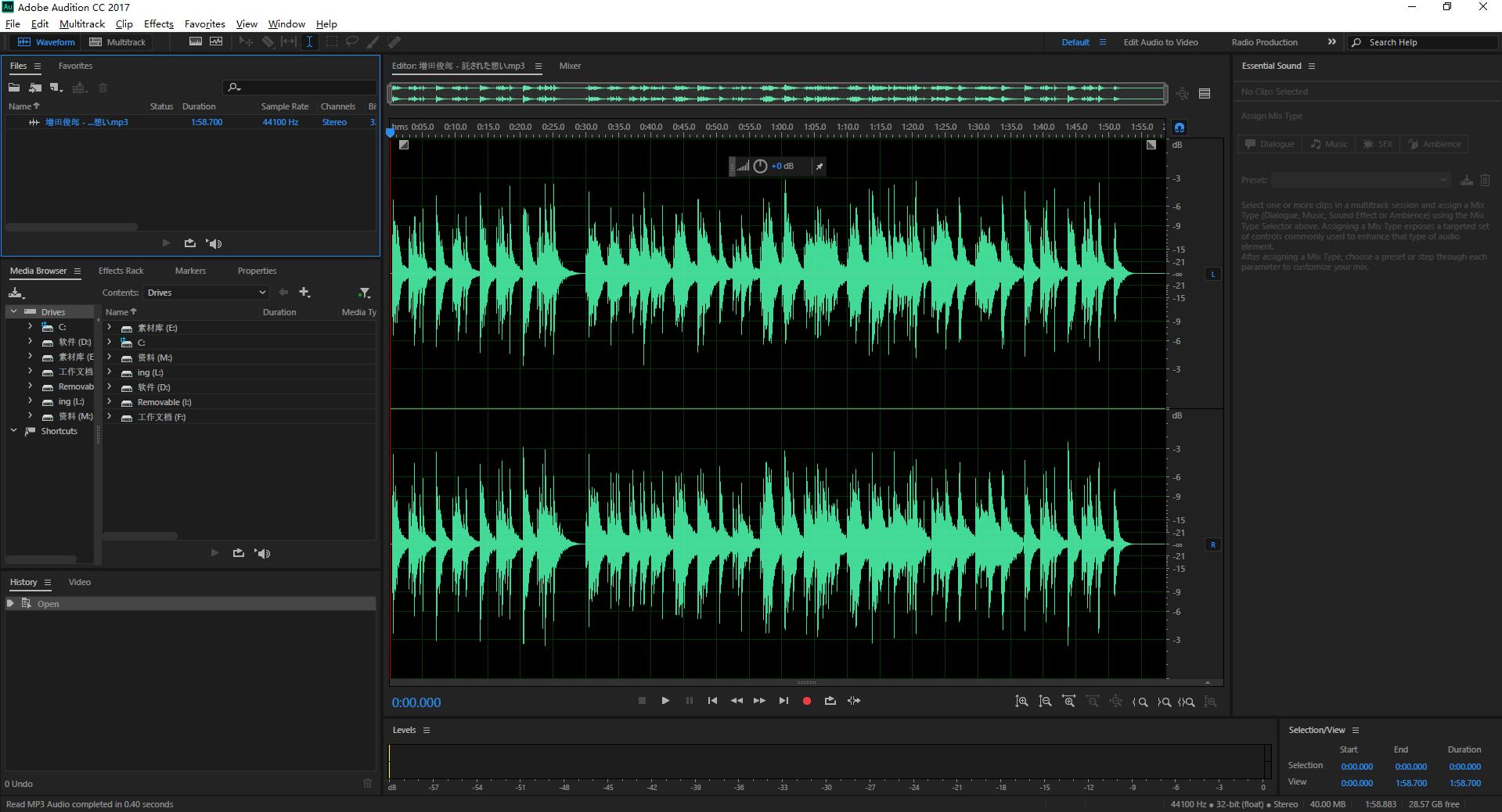
Task: Select the Time Selection tool
Action: pos(309,42)
